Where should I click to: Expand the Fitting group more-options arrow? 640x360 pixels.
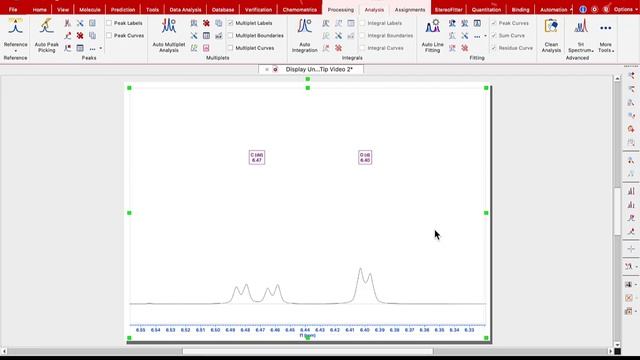485,36
